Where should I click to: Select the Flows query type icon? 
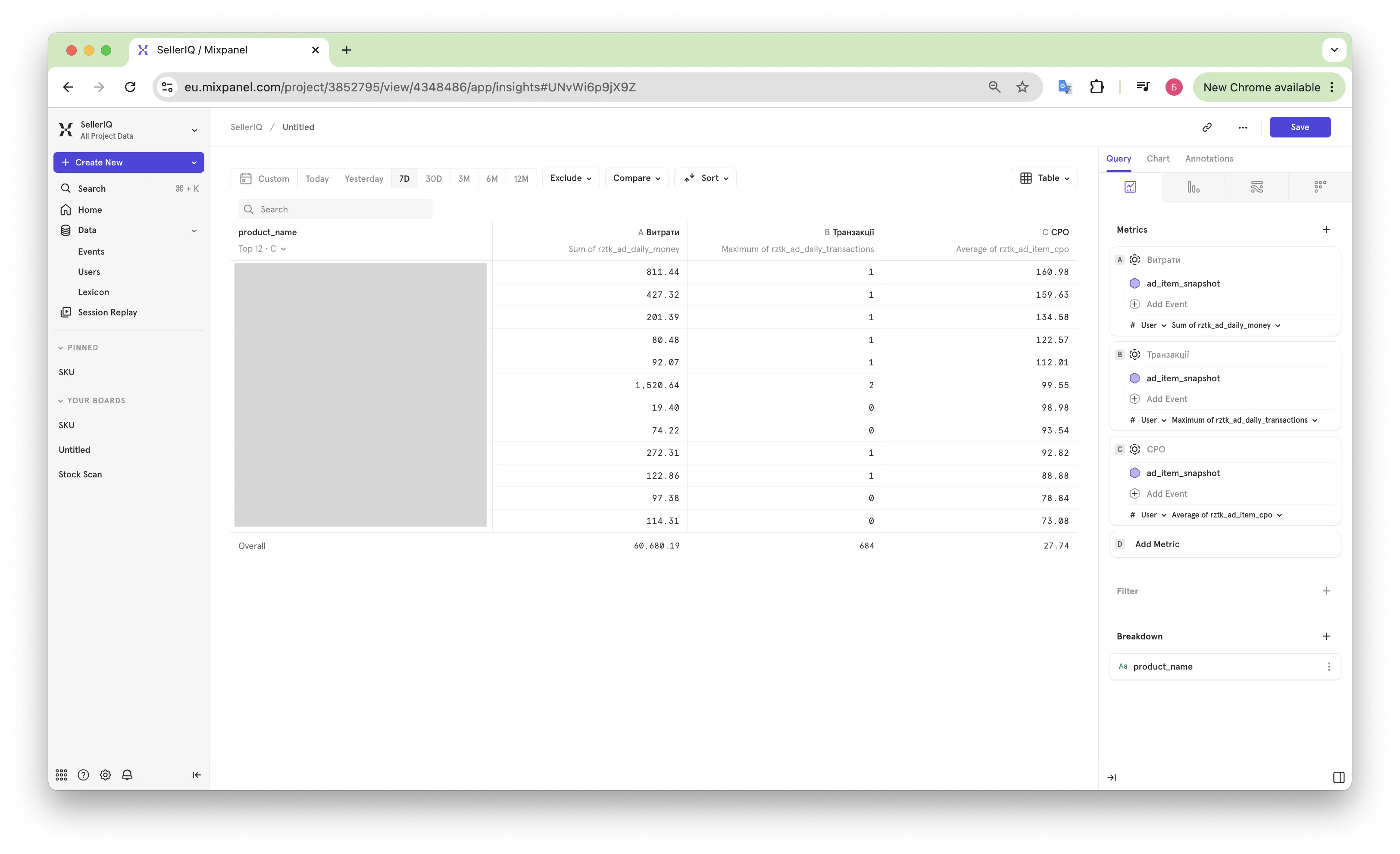coord(1257,187)
